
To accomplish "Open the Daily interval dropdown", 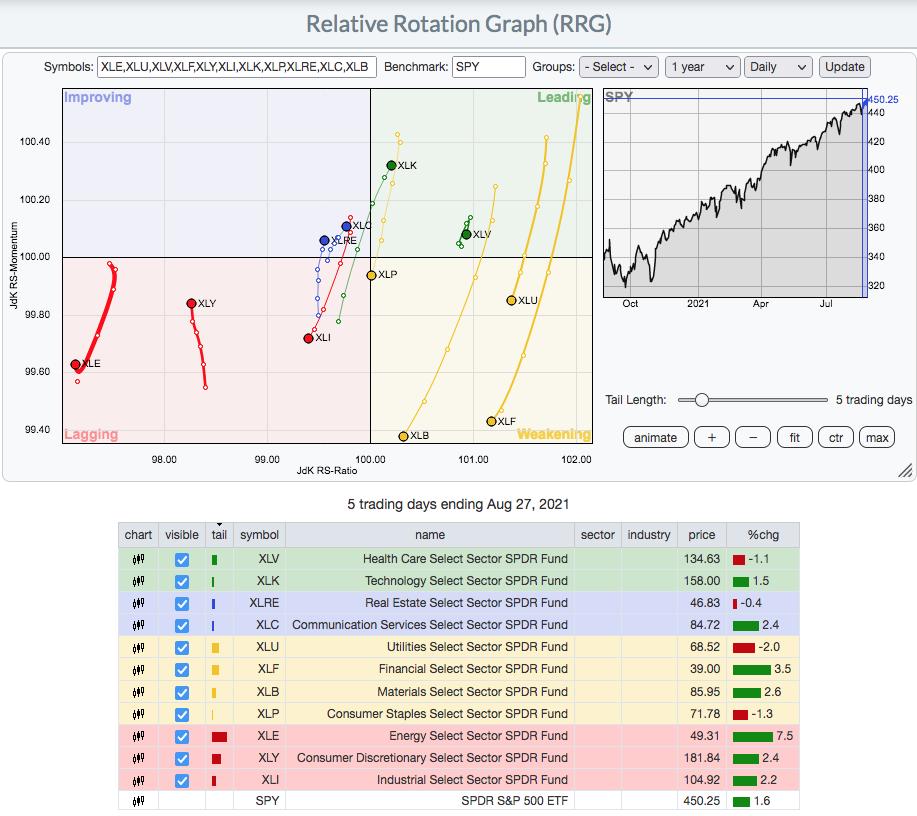I will (778, 67).
